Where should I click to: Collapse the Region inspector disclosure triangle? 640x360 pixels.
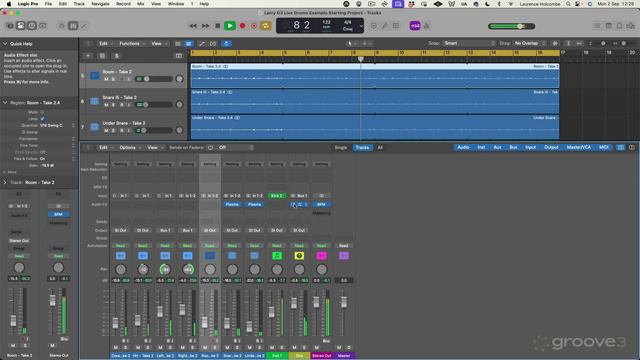click(5, 103)
